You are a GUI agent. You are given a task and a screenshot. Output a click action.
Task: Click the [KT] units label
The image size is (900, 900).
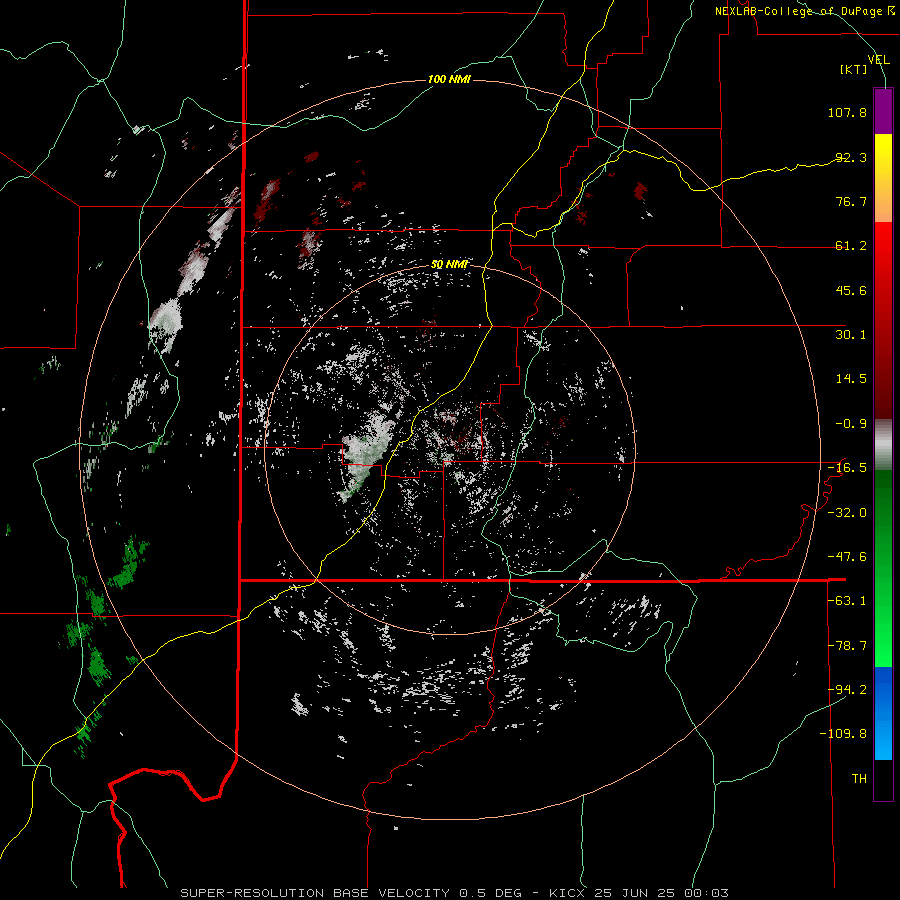click(854, 69)
